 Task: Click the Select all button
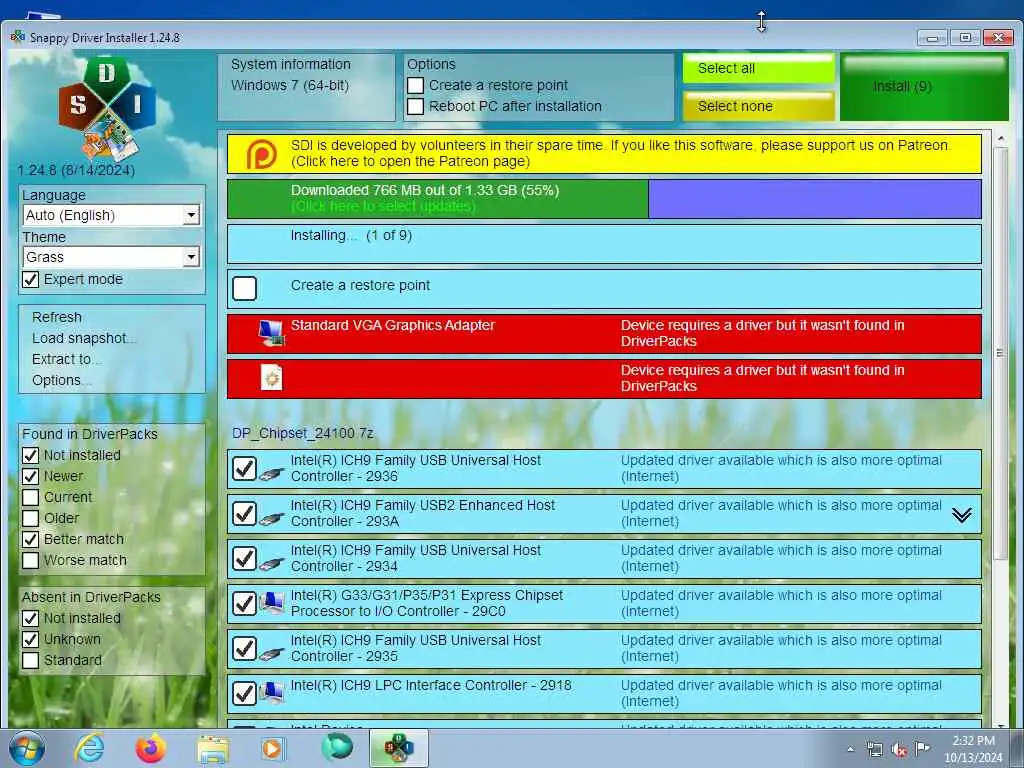(x=759, y=69)
